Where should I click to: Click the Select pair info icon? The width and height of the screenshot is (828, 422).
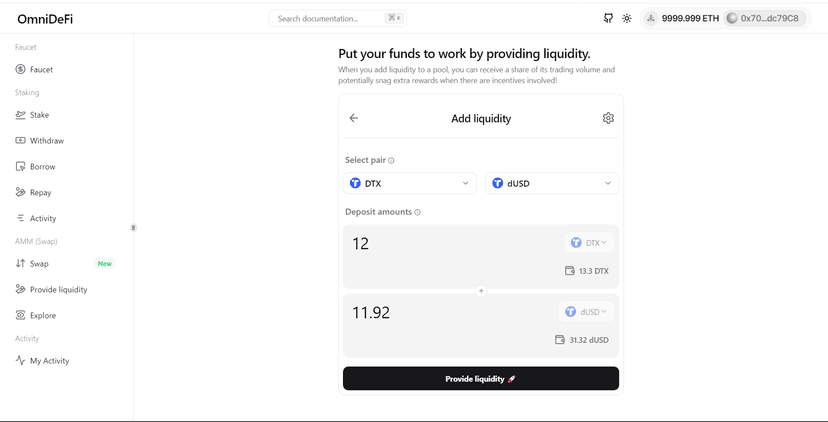[391, 161]
